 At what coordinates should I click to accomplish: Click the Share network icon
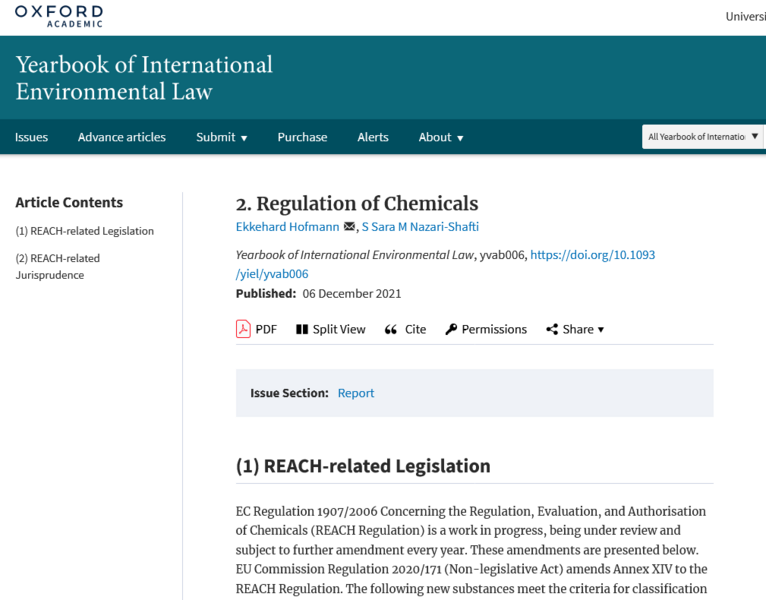coord(552,329)
